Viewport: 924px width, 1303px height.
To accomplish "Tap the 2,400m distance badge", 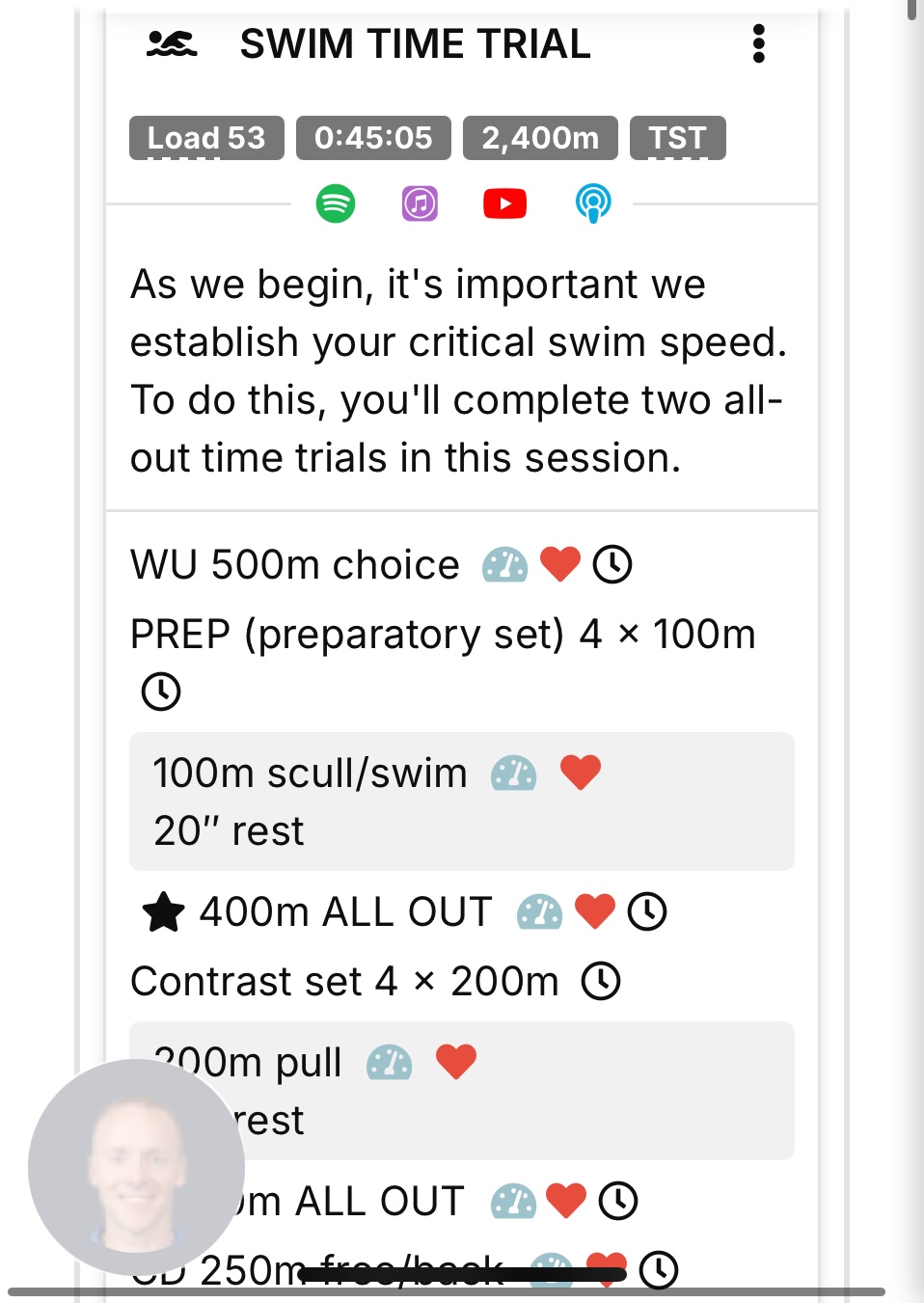I will 540,138.
